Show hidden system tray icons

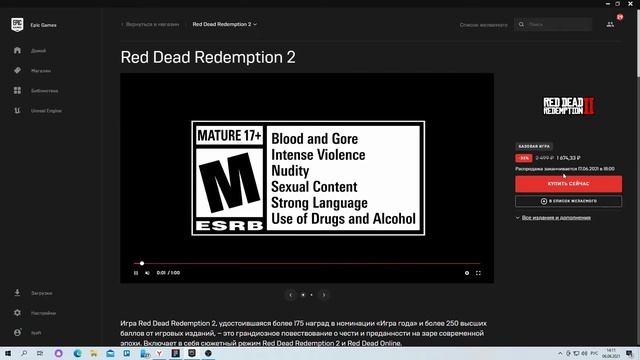tap(560, 353)
